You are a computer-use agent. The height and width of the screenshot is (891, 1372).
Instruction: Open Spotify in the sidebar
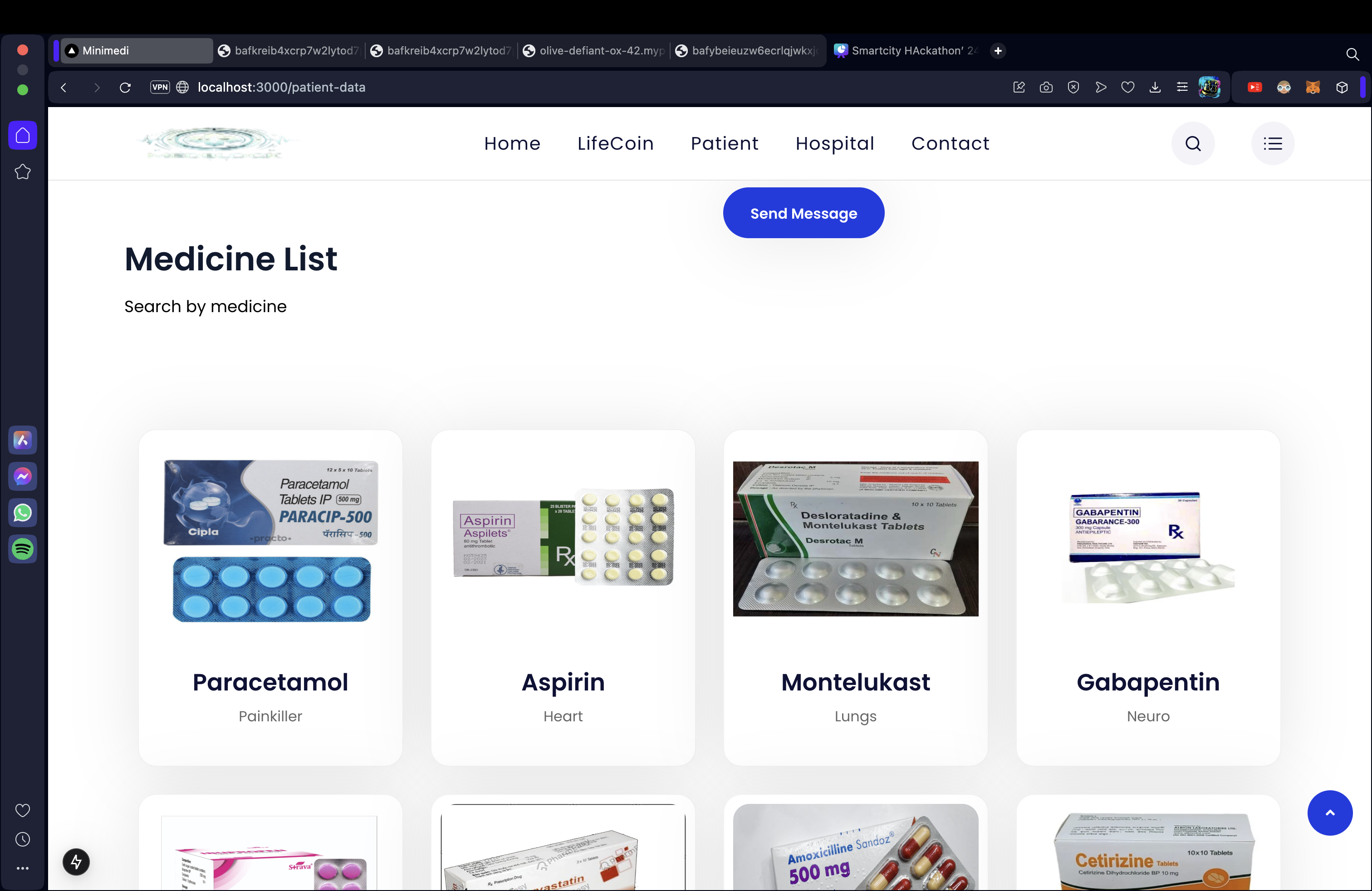pos(23,548)
